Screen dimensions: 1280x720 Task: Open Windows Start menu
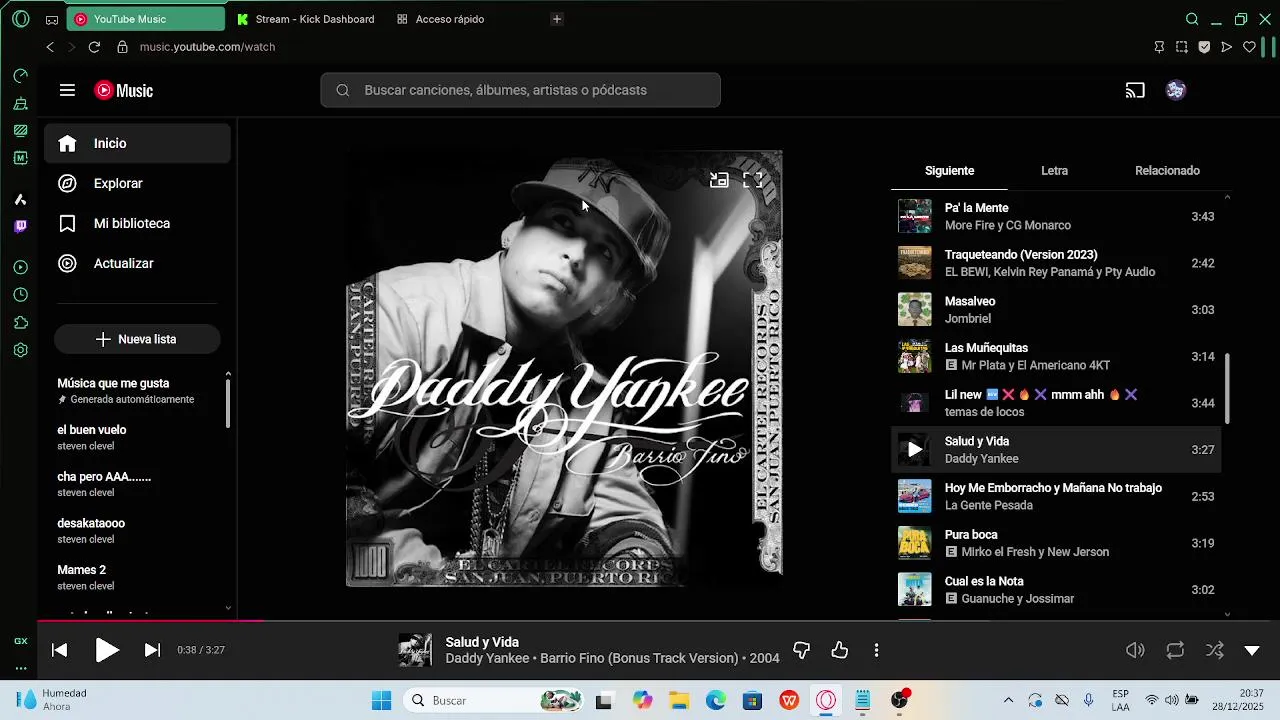click(x=381, y=701)
